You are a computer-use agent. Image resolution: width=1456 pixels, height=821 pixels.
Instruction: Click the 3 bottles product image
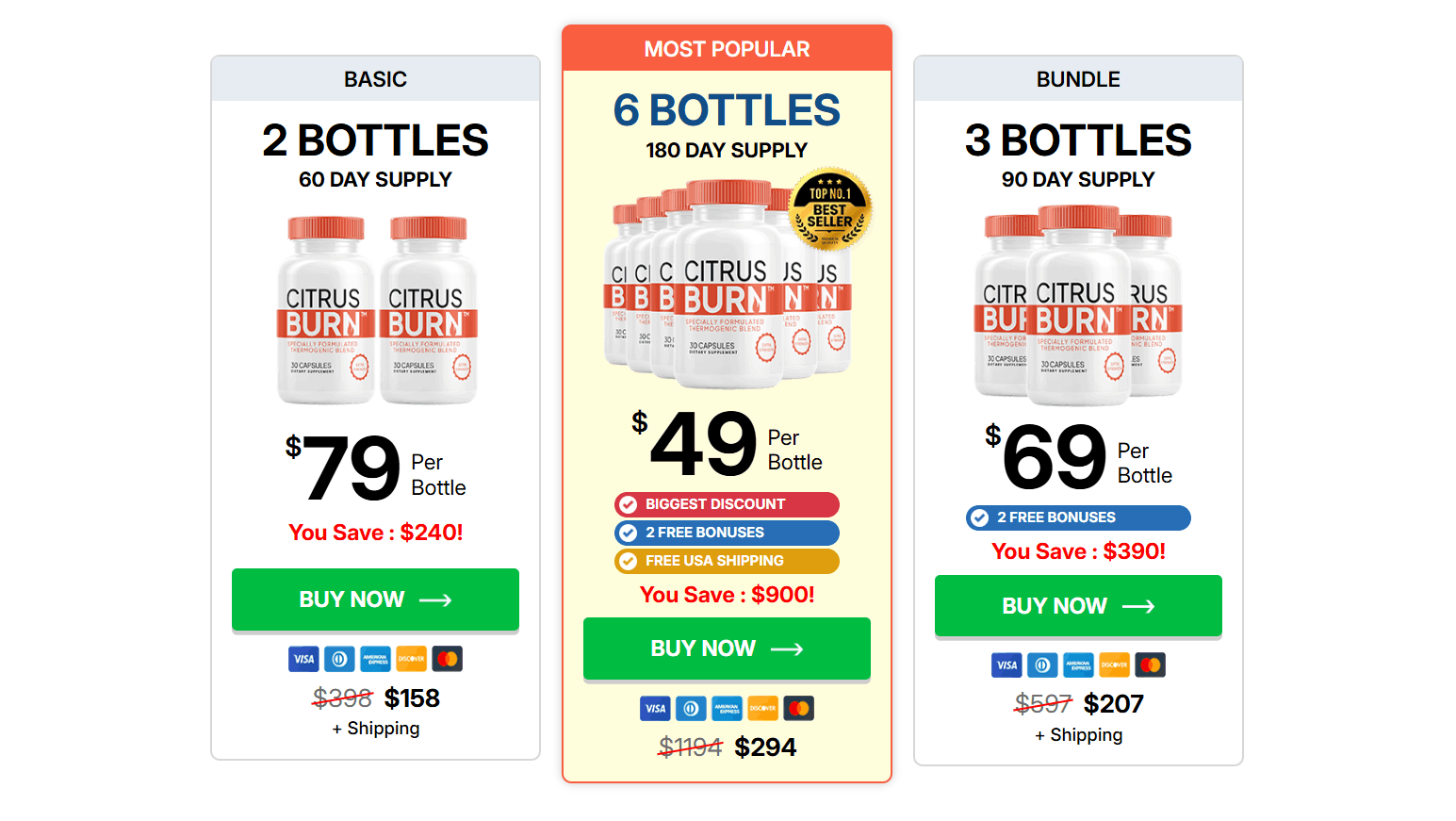[x=1078, y=306]
